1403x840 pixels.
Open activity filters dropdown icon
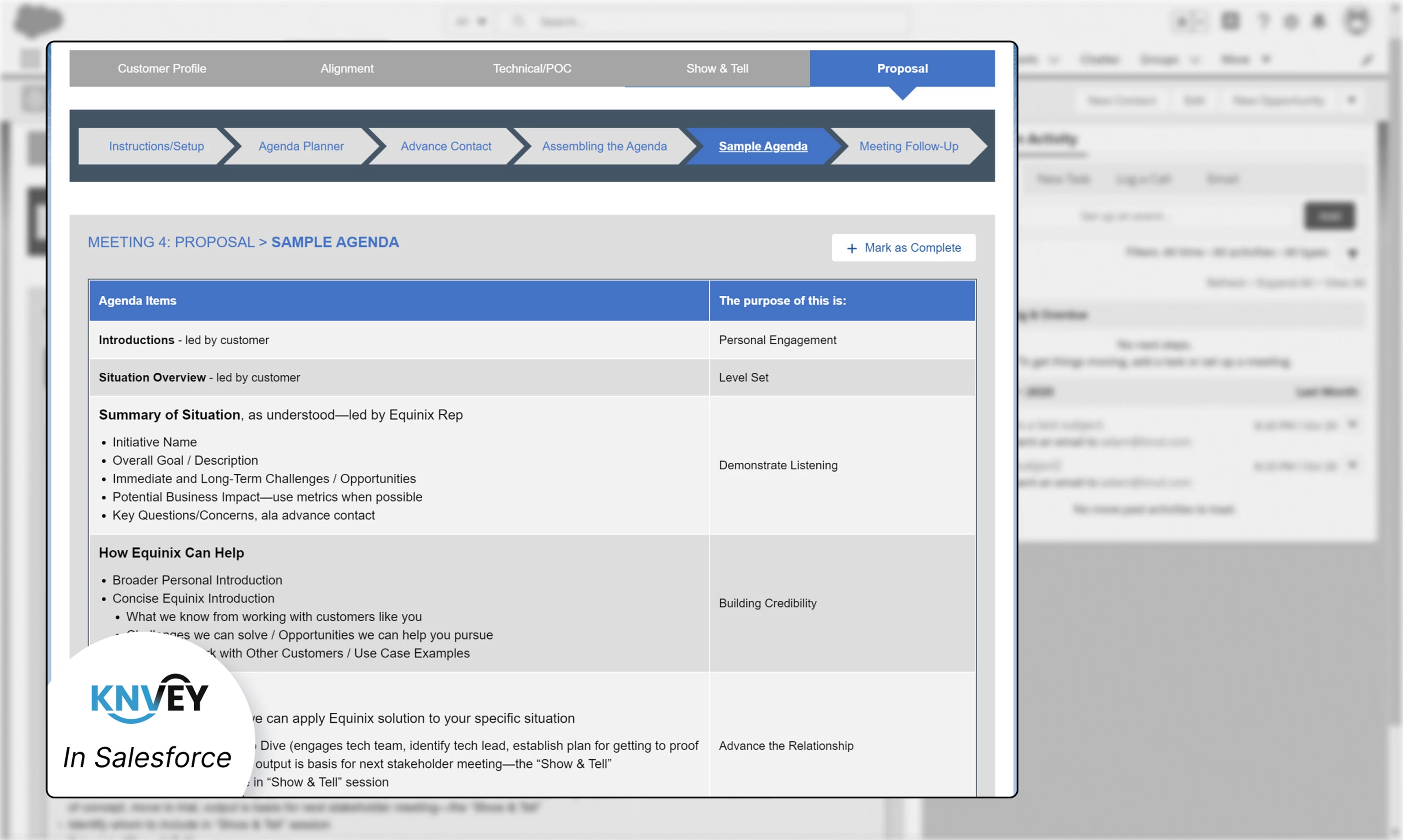[1352, 253]
